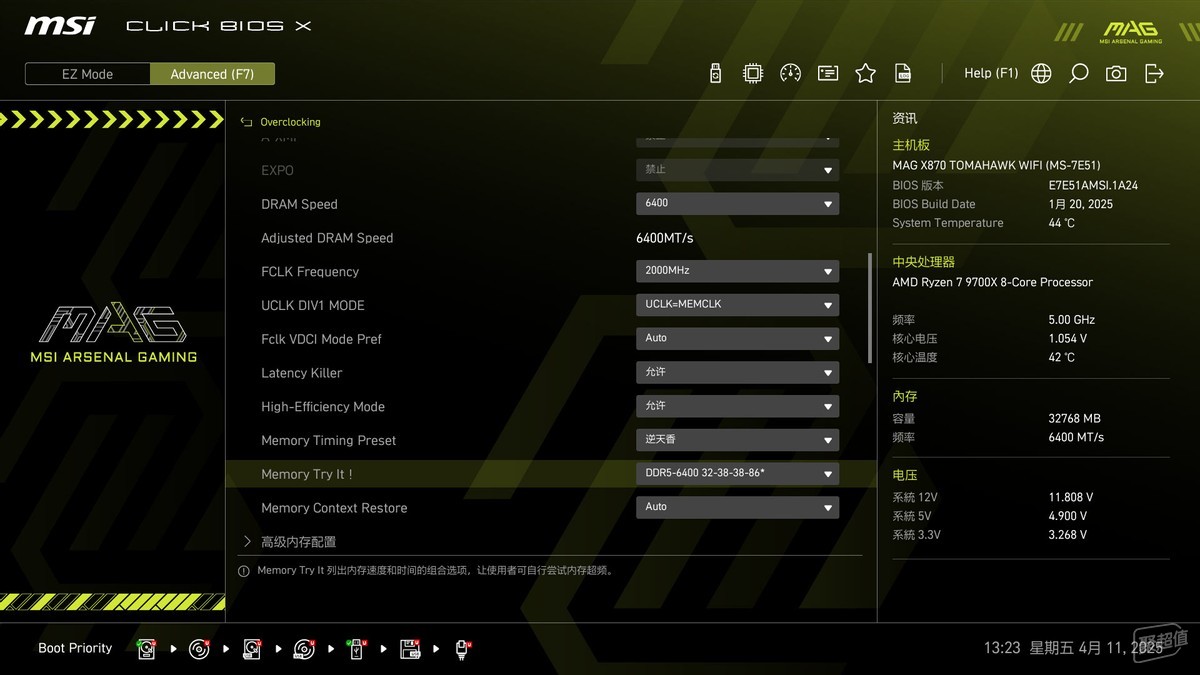
Task: Select the hard disk boot priority icon
Action: click(x=147, y=648)
